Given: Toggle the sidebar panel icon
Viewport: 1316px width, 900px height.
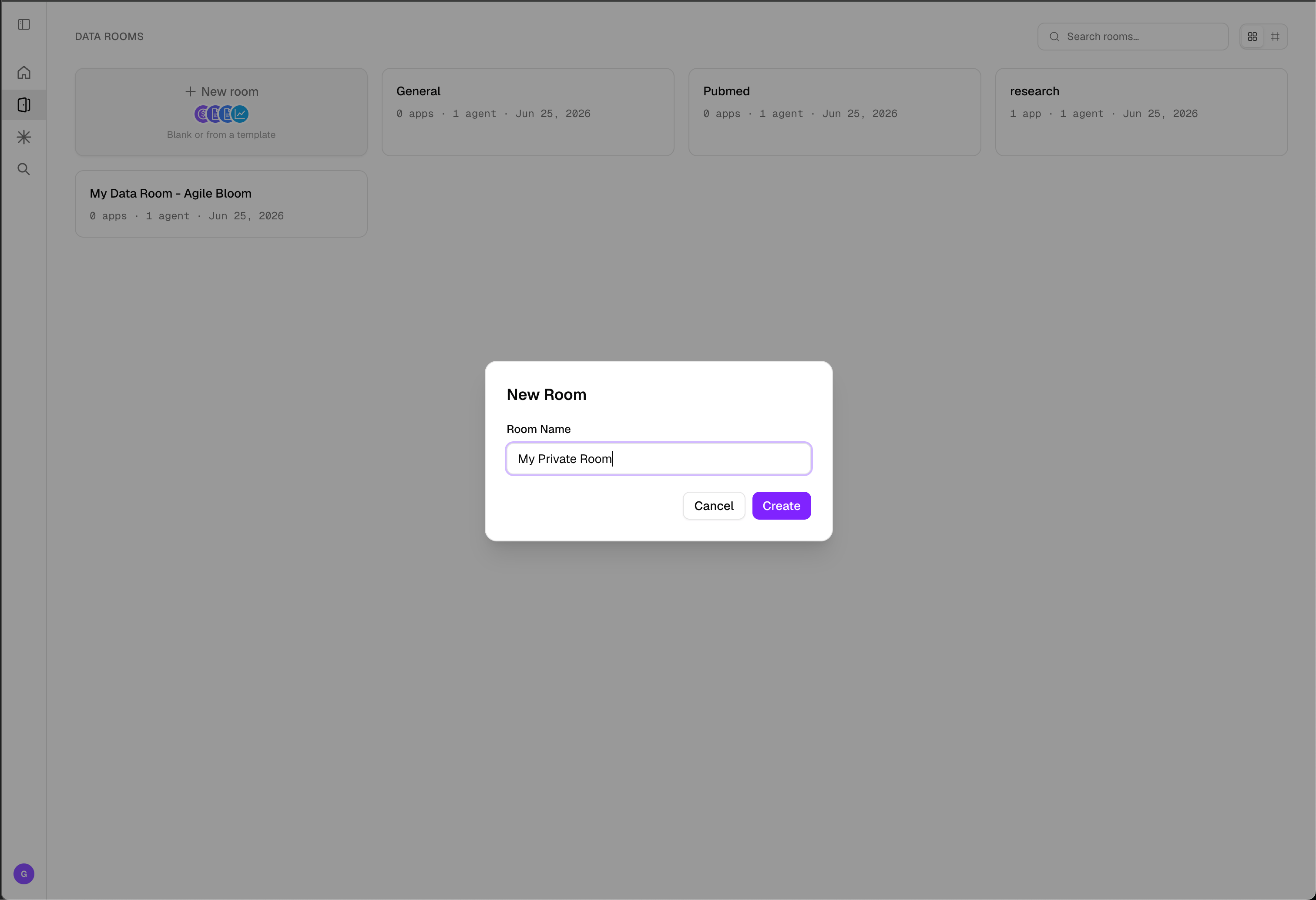Looking at the screenshot, I should [24, 24].
